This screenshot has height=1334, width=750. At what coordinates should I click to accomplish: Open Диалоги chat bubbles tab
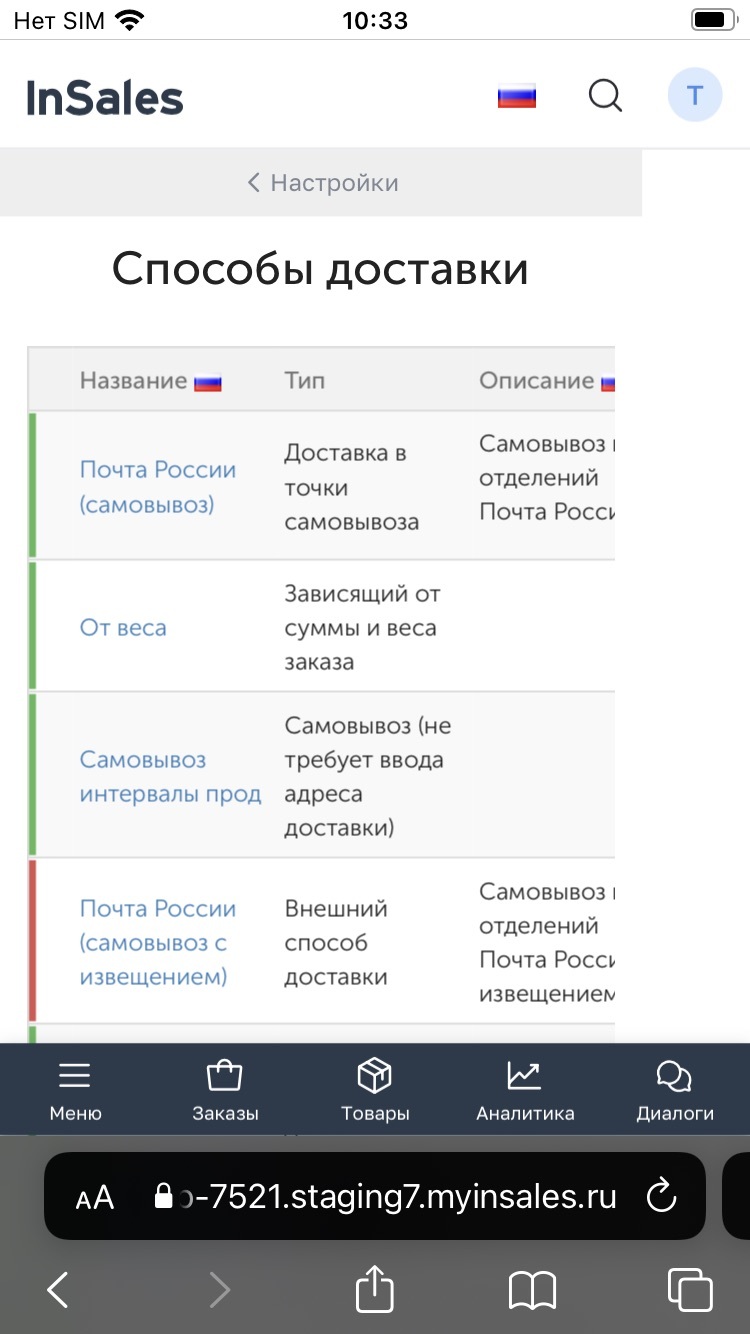pyautogui.click(x=675, y=1090)
